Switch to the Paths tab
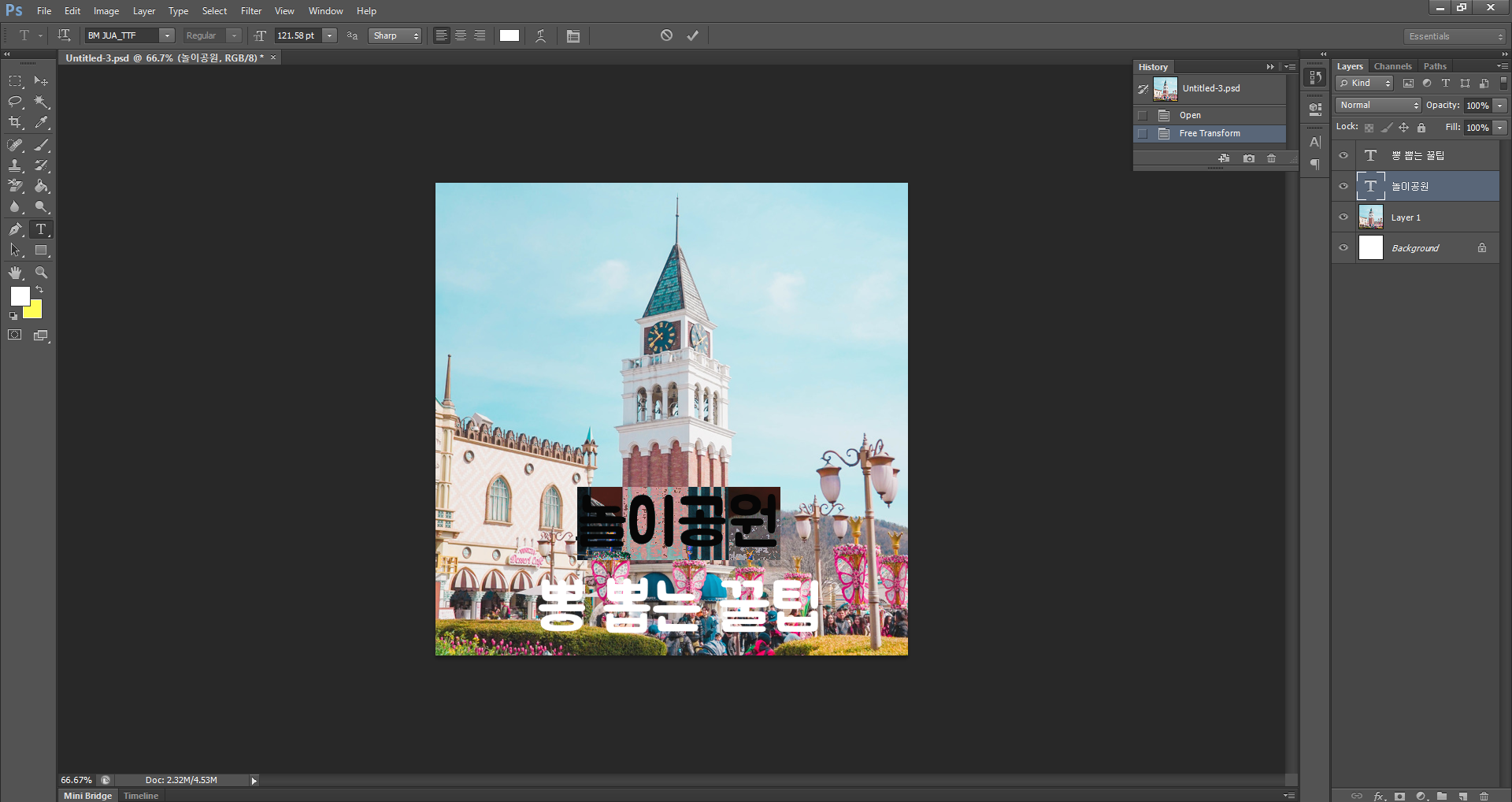Screen dimensions: 1512x802 pyautogui.click(x=1435, y=66)
